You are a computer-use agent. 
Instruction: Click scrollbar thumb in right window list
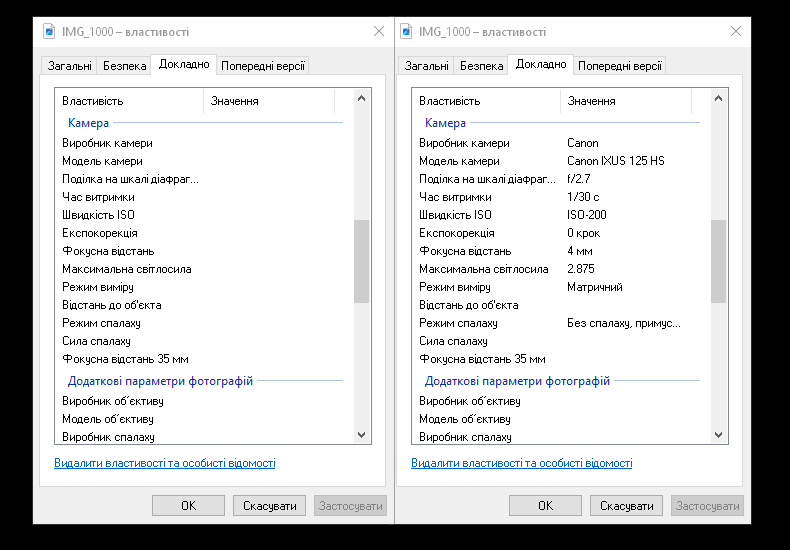tap(718, 261)
